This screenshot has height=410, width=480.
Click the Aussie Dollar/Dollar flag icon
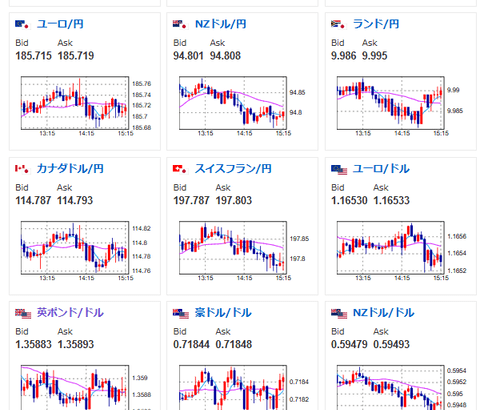(x=181, y=314)
